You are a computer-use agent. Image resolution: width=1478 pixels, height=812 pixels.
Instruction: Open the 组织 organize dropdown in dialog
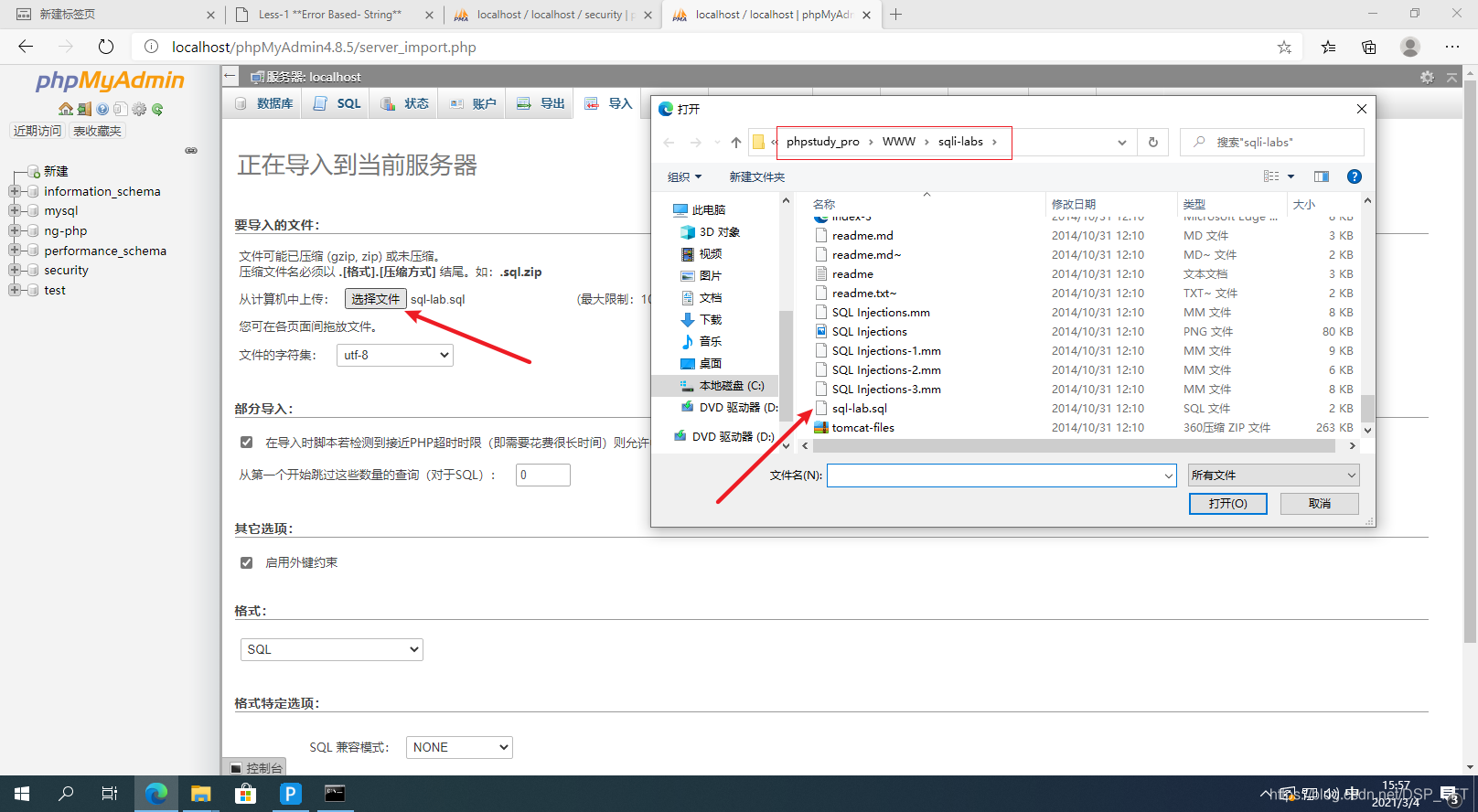(684, 176)
